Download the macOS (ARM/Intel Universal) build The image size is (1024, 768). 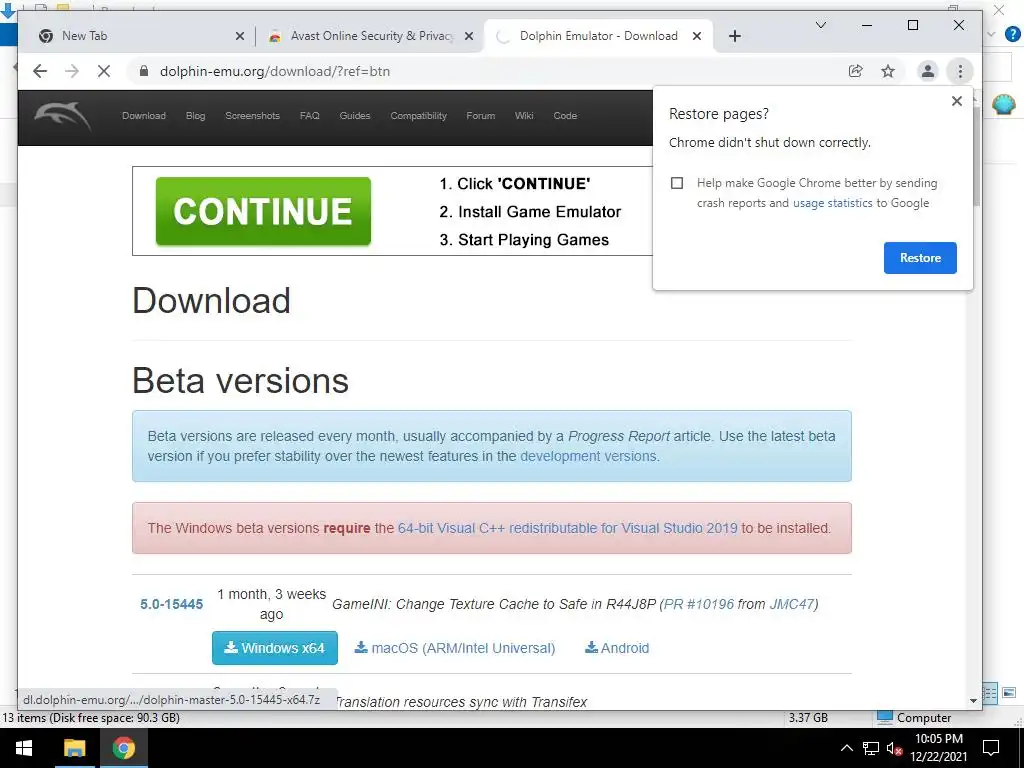(455, 648)
